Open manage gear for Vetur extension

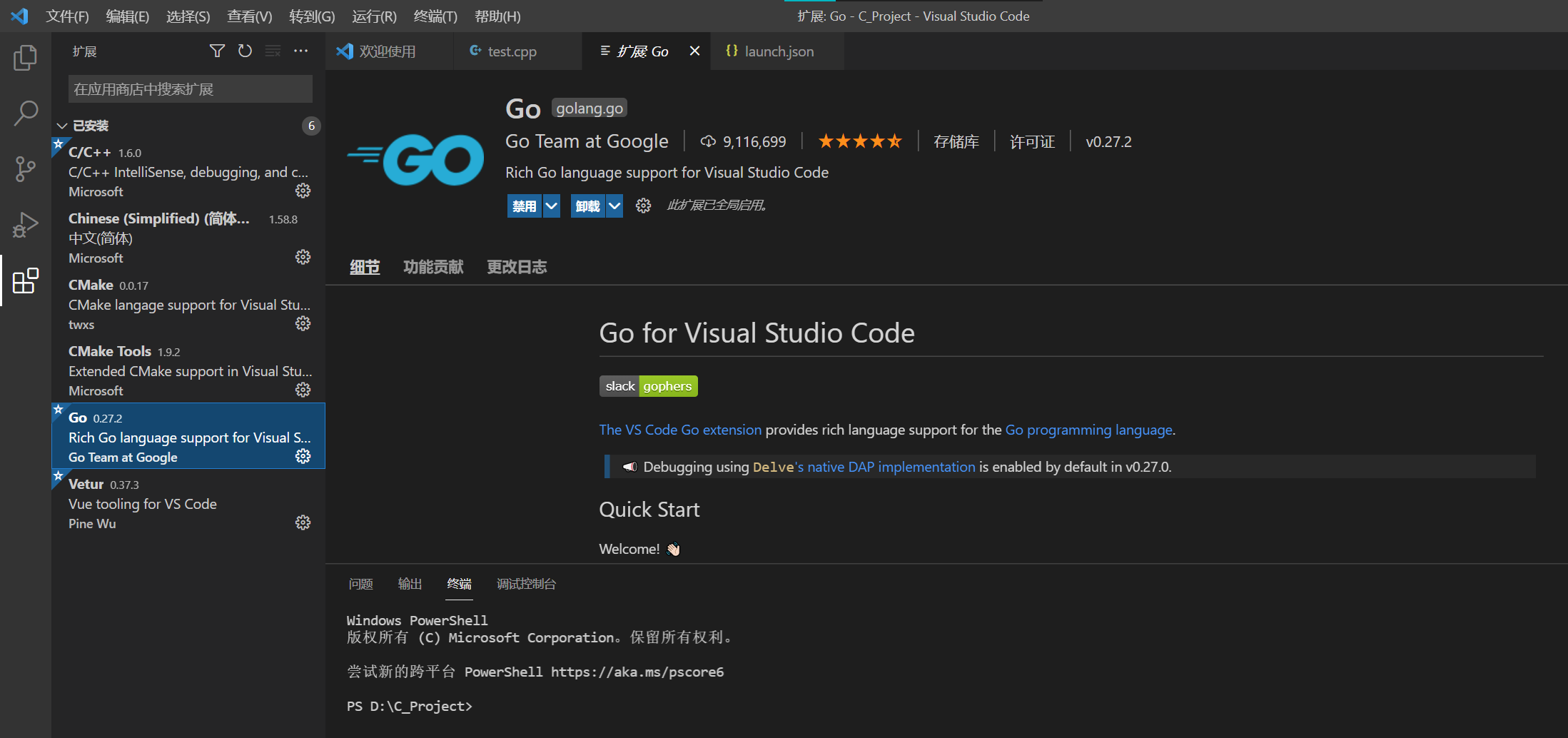click(x=303, y=522)
